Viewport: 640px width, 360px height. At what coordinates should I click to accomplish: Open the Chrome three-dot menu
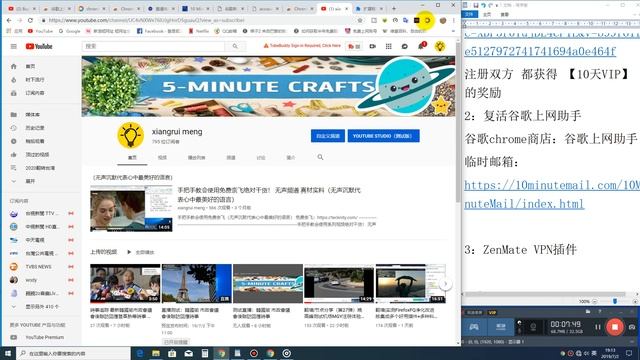pos(453,20)
